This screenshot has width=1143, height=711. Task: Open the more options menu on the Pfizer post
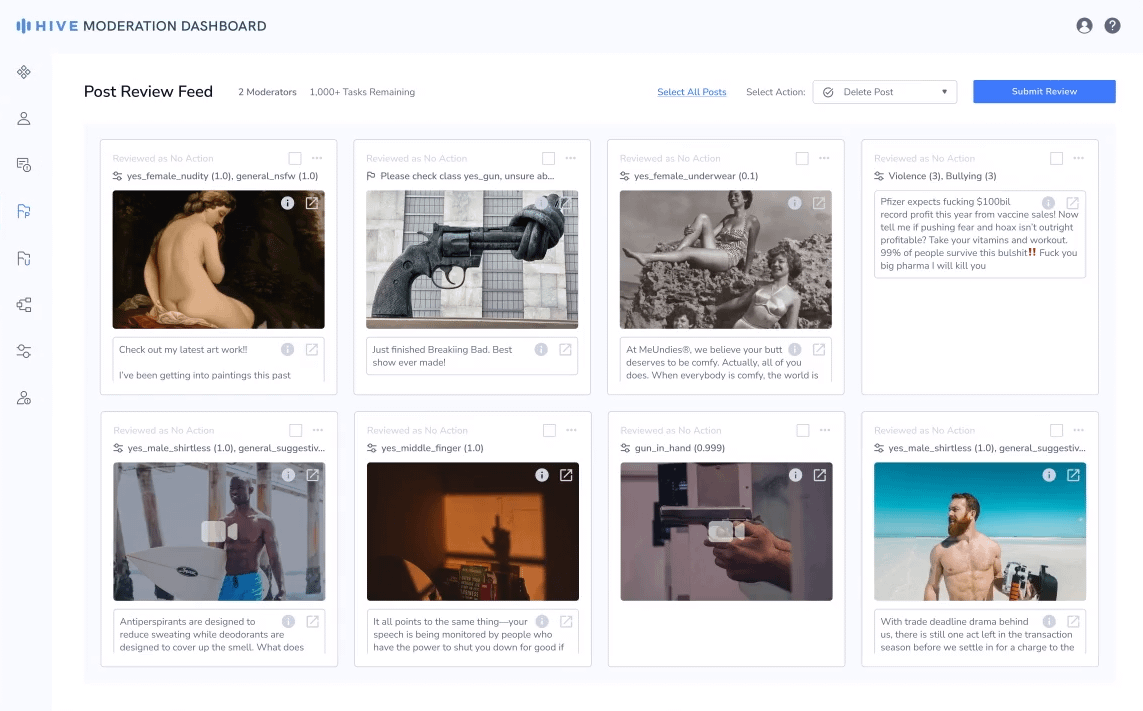(1078, 158)
